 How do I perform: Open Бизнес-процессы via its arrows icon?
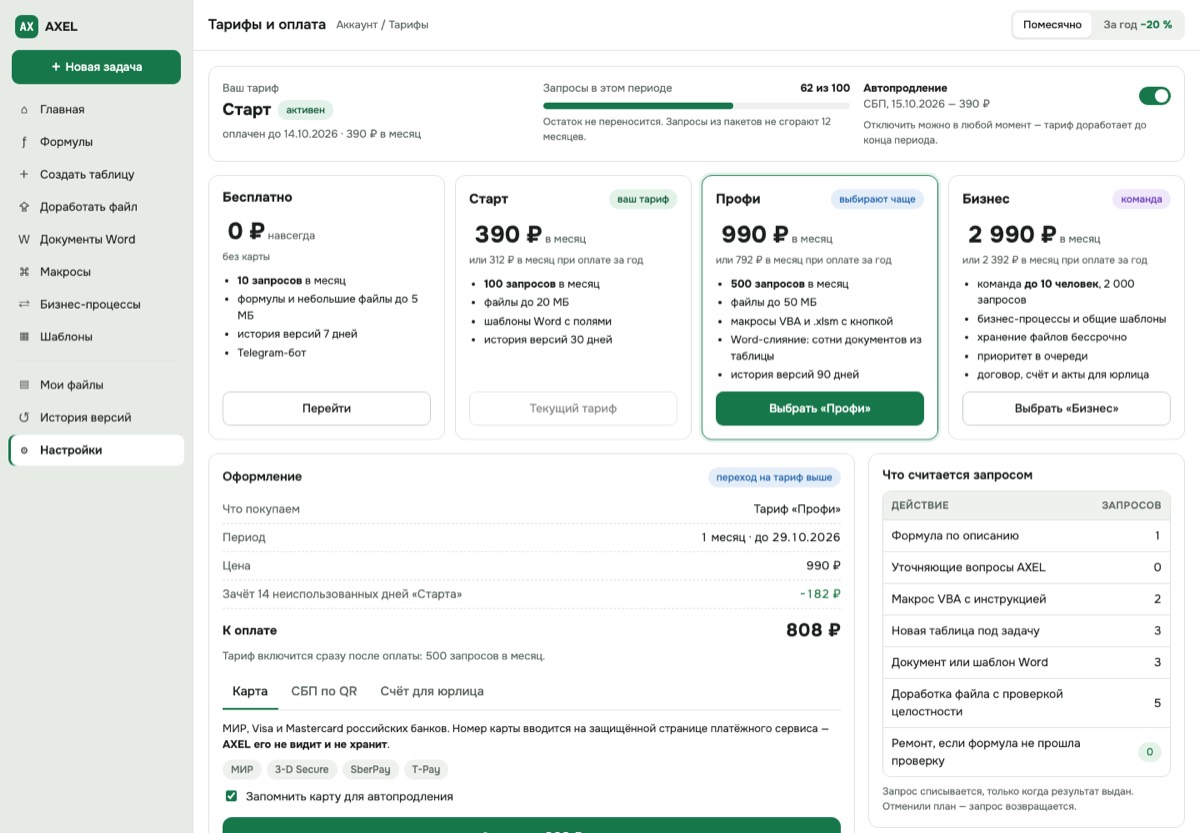(x=24, y=304)
